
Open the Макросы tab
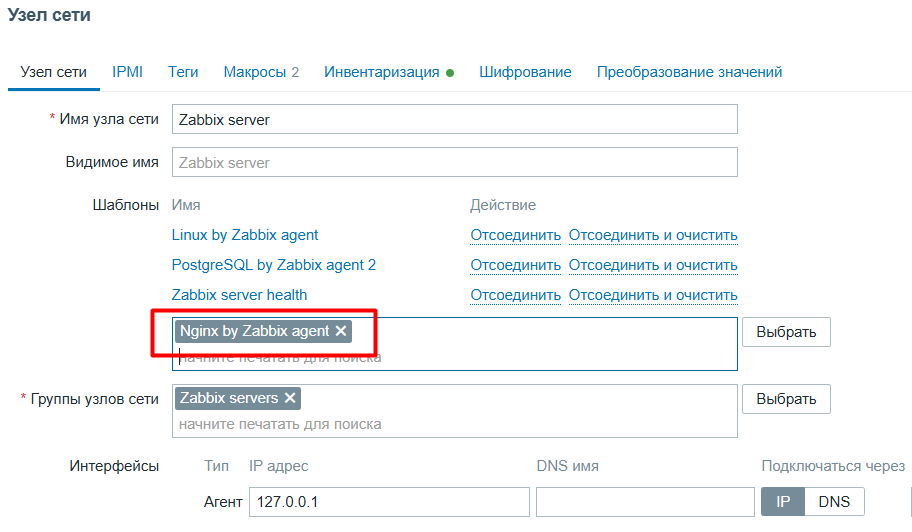click(x=261, y=72)
